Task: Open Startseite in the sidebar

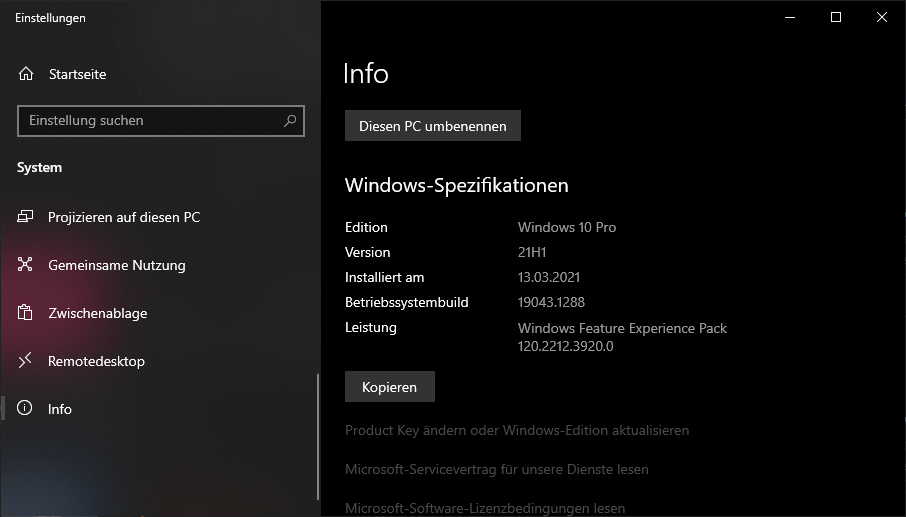Action: coord(77,74)
